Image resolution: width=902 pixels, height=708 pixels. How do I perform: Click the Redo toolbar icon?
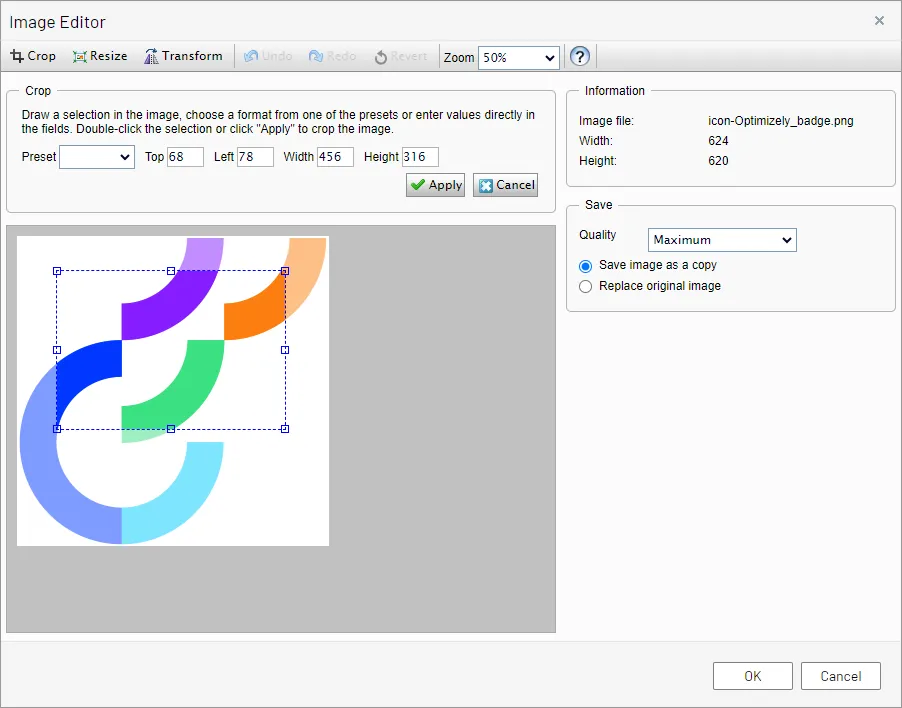pos(316,56)
